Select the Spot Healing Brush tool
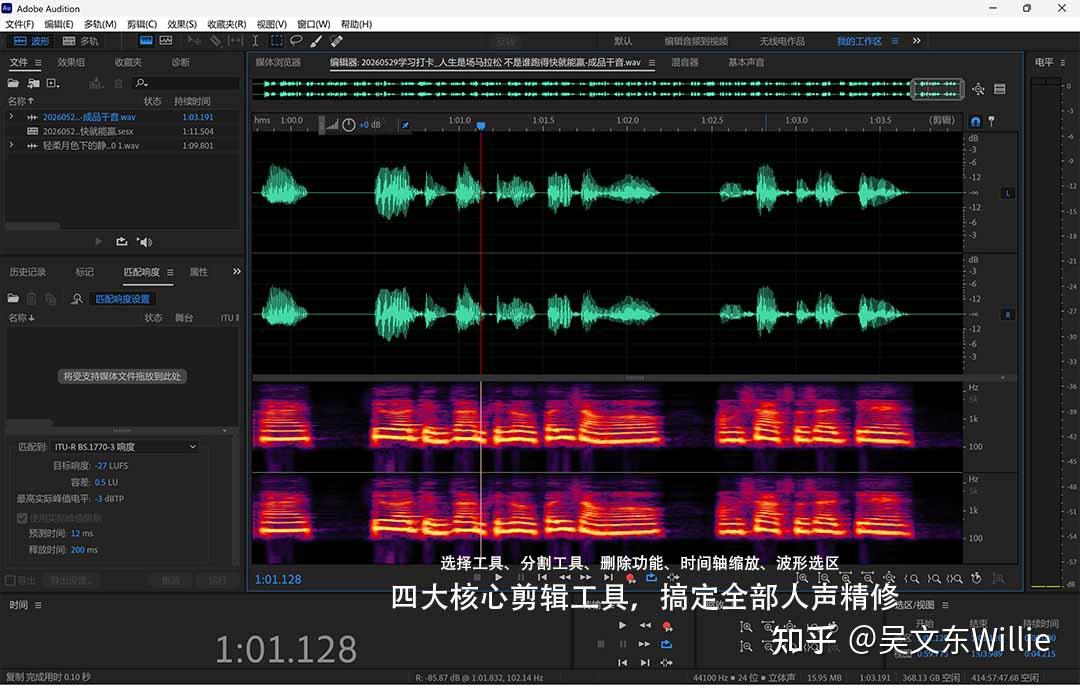The height and width of the screenshot is (686, 1080). click(336, 41)
